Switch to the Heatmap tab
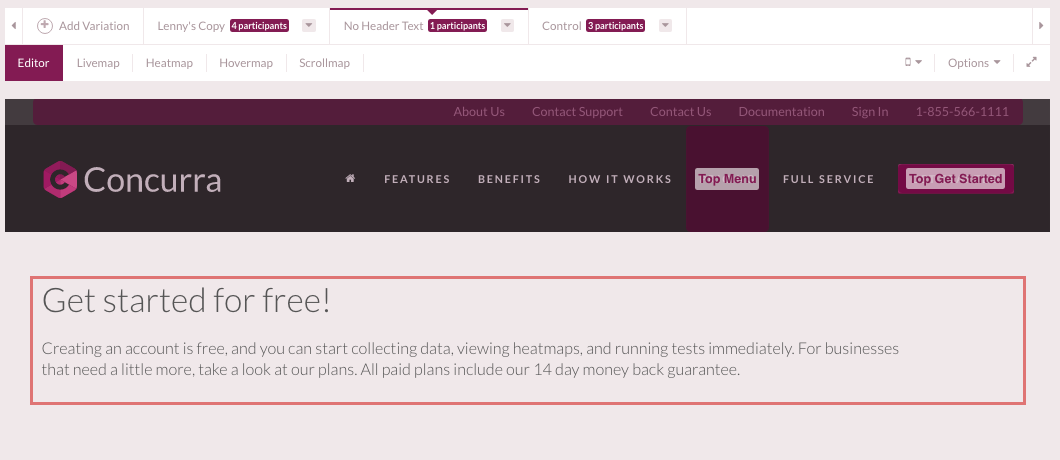 pyautogui.click(x=169, y=63)
